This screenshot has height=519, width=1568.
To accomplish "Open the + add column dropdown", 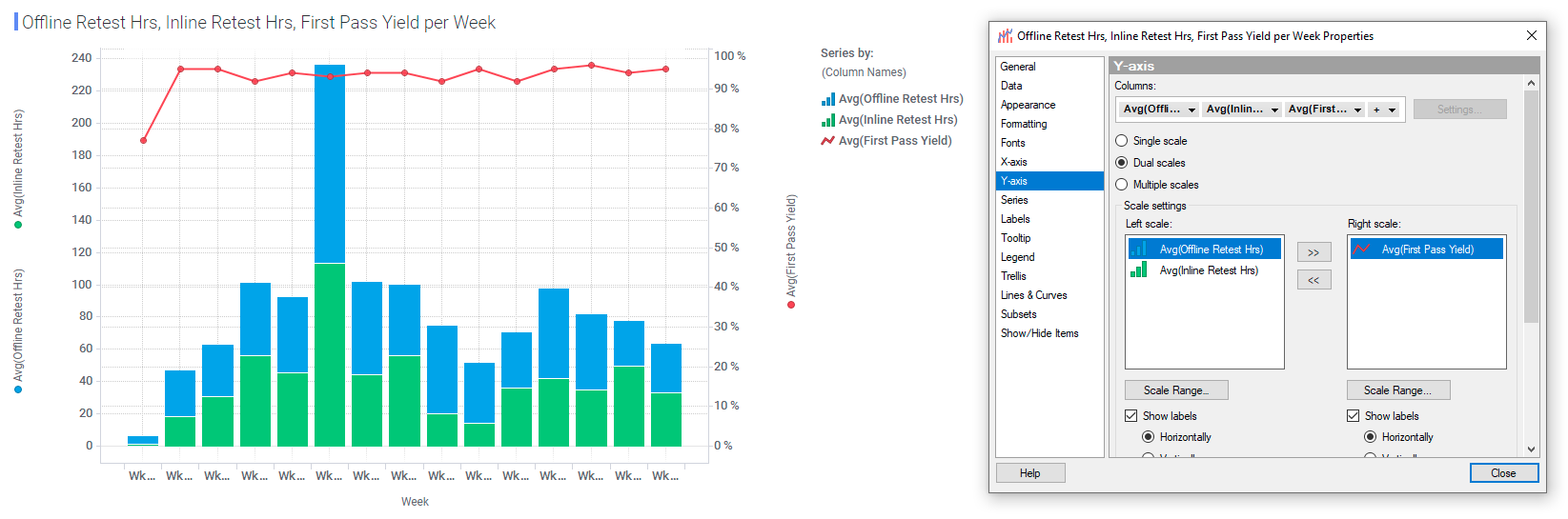I will click(1384, 110).
